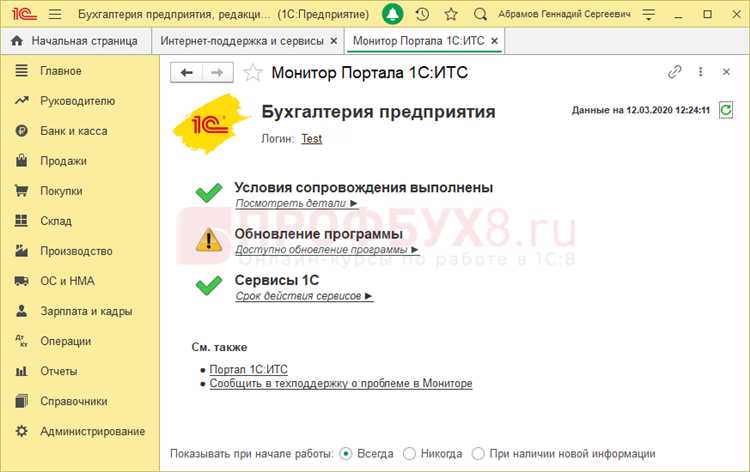
Task: Close the Интернет-поддержка и сервисы tab
Action: 334,41
